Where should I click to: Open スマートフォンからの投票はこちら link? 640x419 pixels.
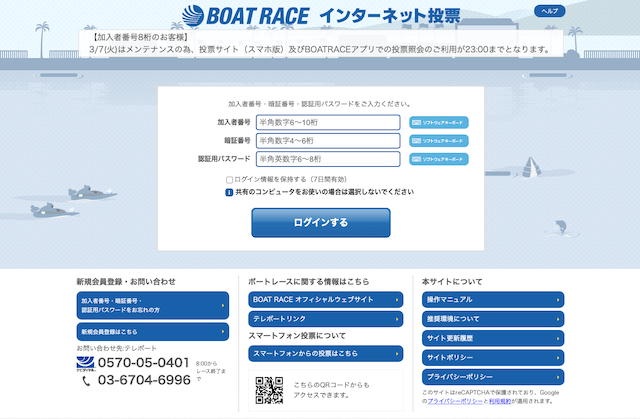coord(325,353)
